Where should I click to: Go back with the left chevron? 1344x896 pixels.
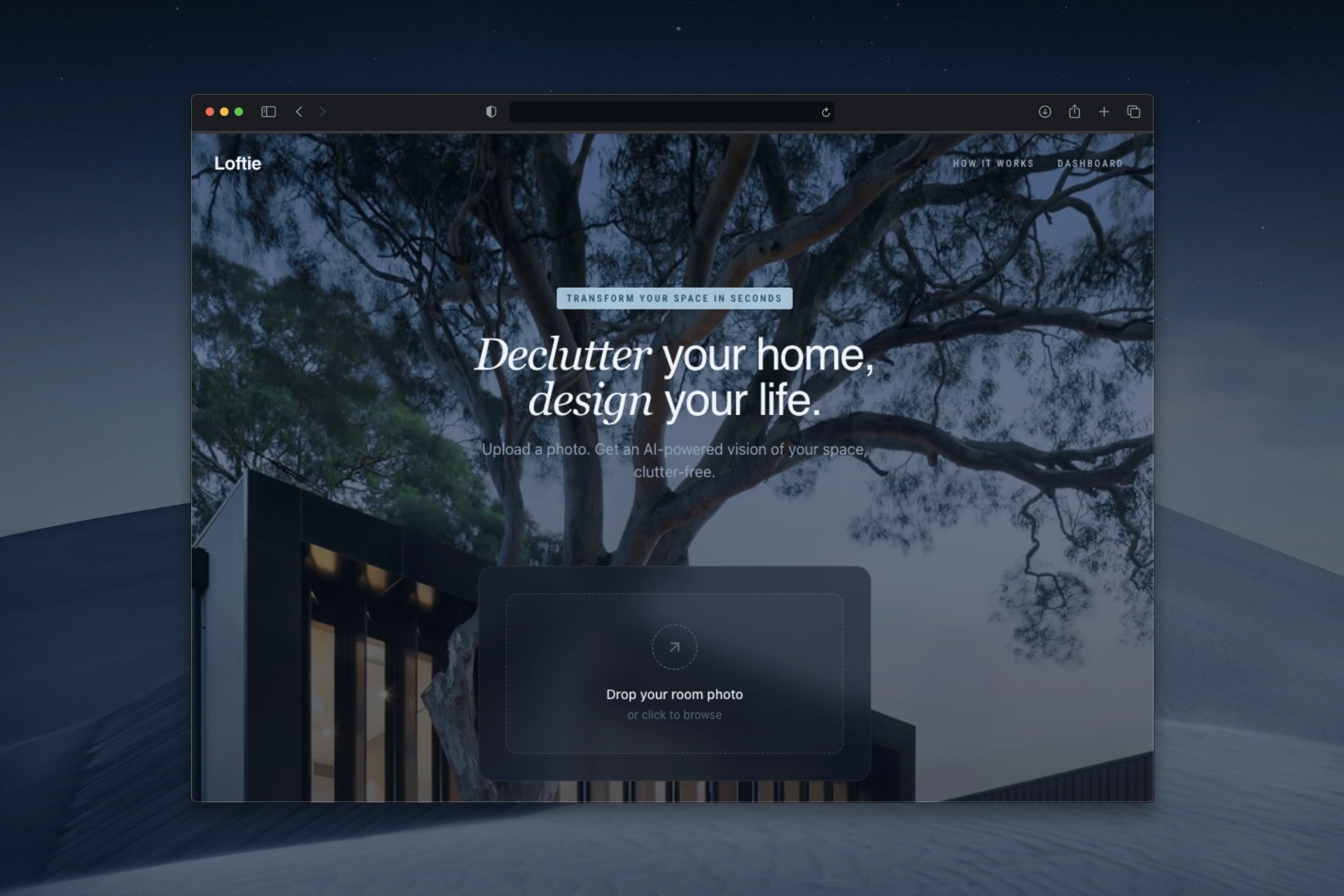tap(299, 112)
